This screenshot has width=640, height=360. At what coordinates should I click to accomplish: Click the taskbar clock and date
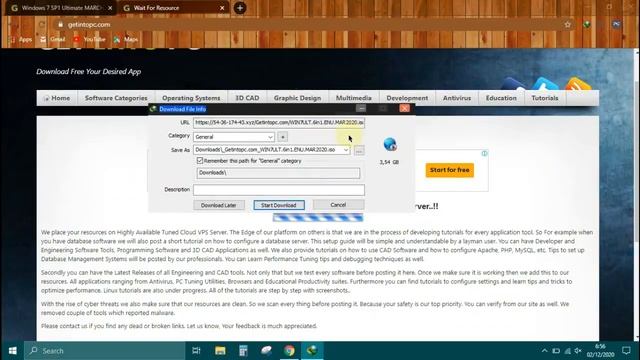(600, 351)
